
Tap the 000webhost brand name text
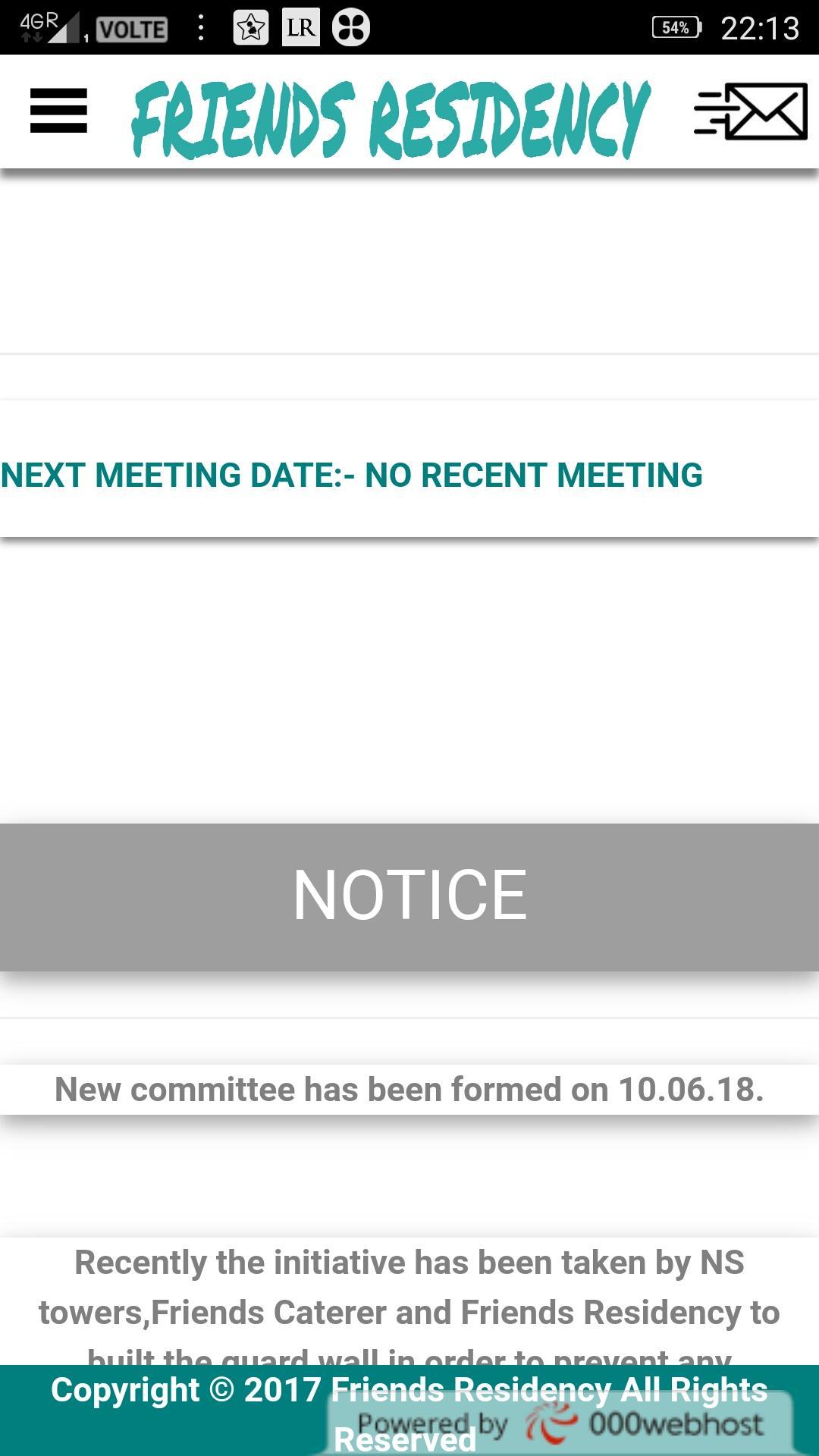[x=675, y=1424]
